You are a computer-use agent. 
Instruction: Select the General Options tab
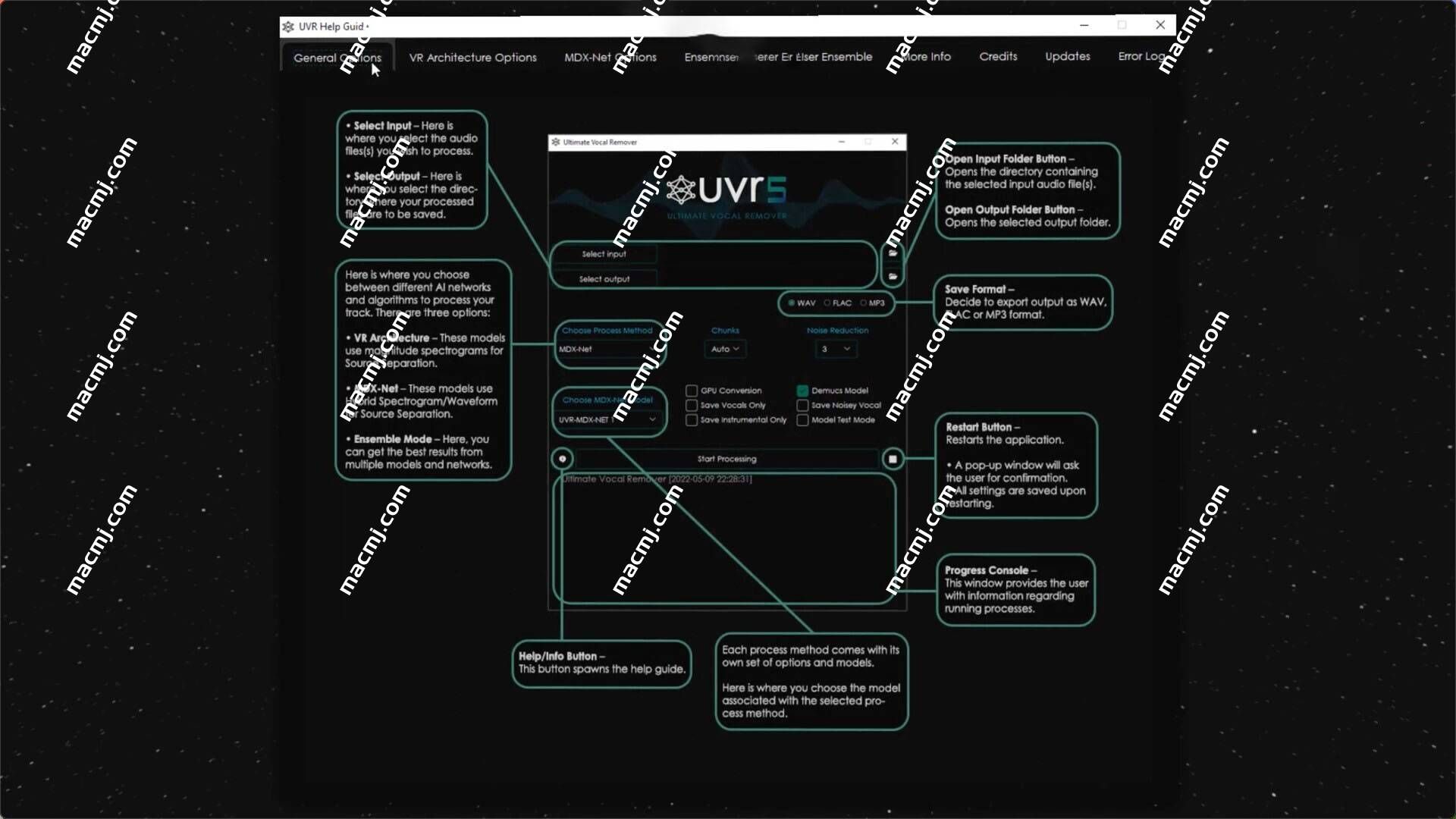[337, 56]
